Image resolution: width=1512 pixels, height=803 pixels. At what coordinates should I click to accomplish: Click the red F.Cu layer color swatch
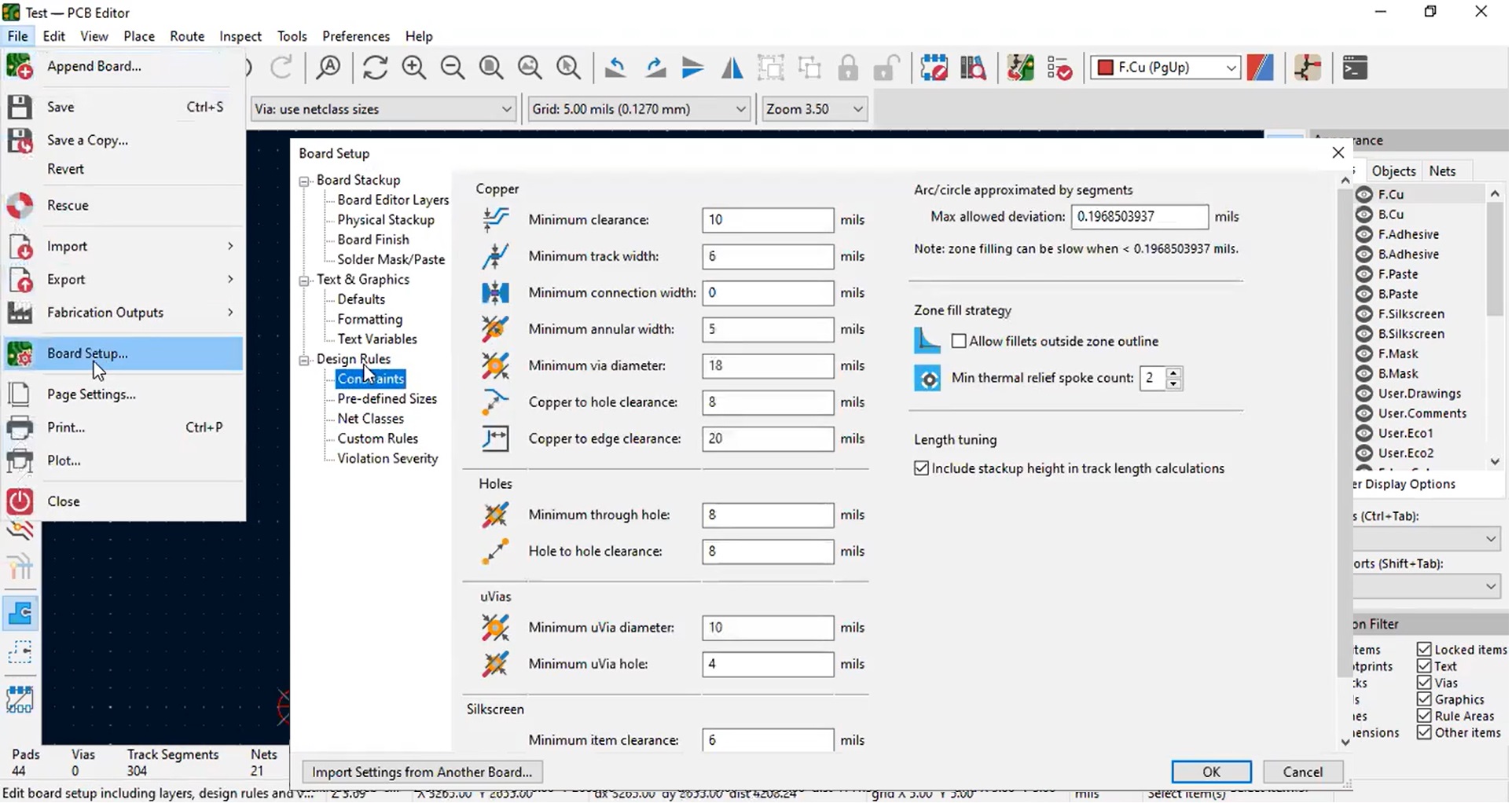coord(1107,68)
